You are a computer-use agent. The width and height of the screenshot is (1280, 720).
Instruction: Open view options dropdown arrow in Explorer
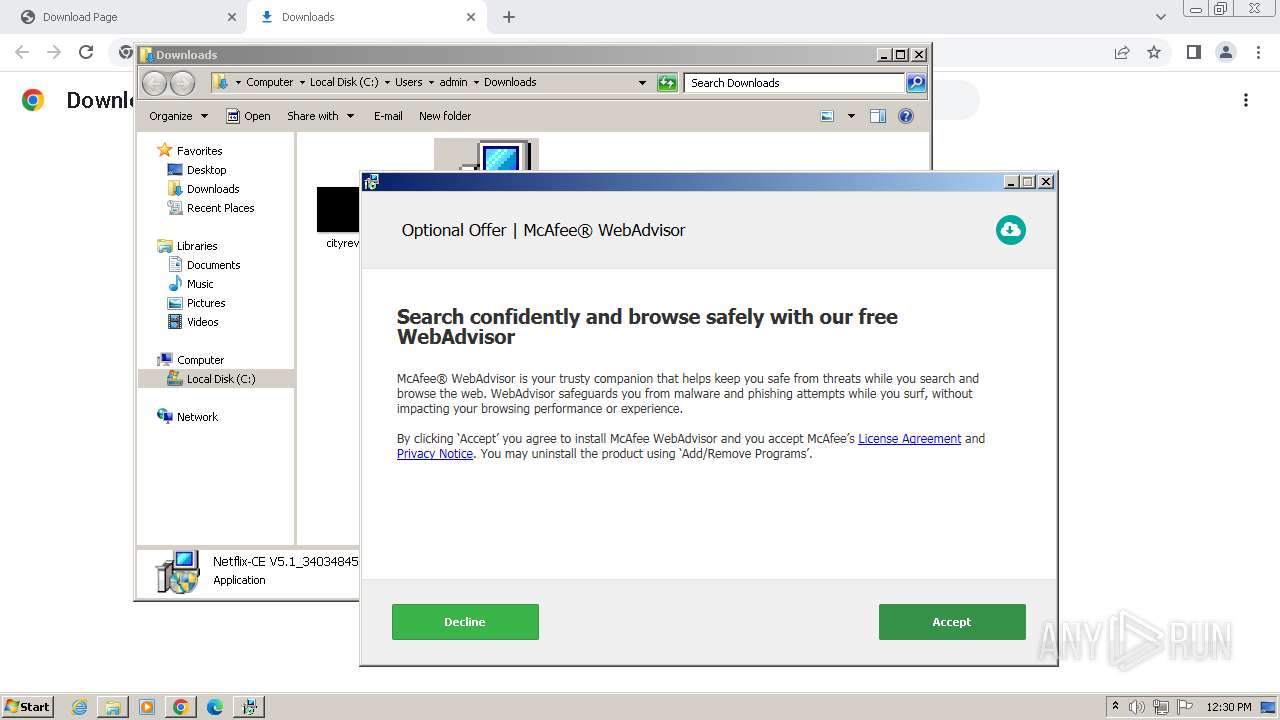coord(851,116)
